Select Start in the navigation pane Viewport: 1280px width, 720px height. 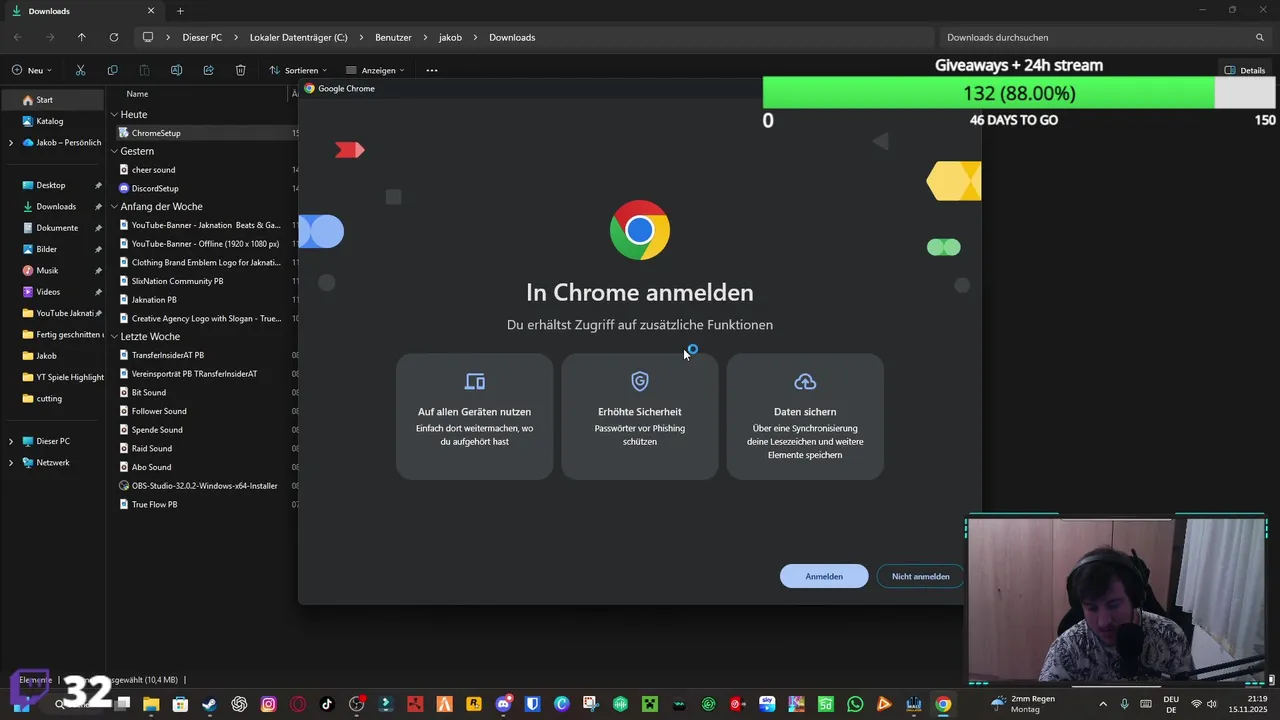tap(52, 100)
